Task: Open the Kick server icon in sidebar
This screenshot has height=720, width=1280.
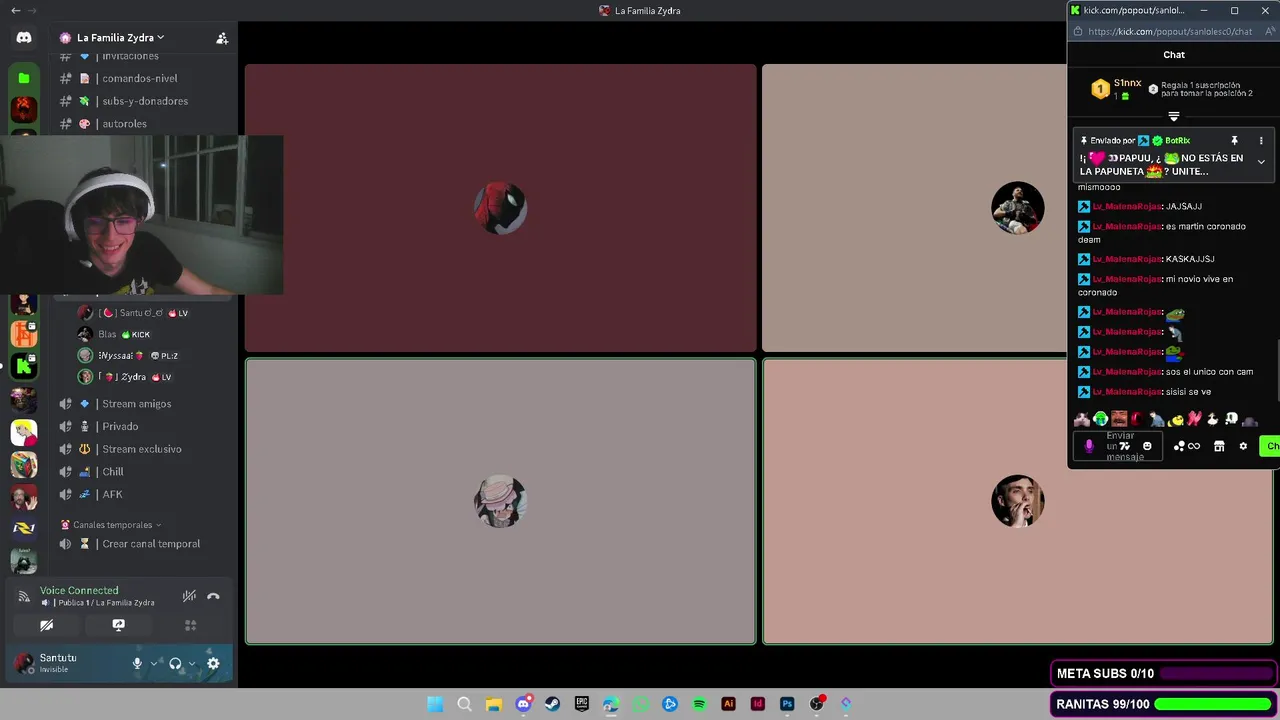Action: (24, 366)
